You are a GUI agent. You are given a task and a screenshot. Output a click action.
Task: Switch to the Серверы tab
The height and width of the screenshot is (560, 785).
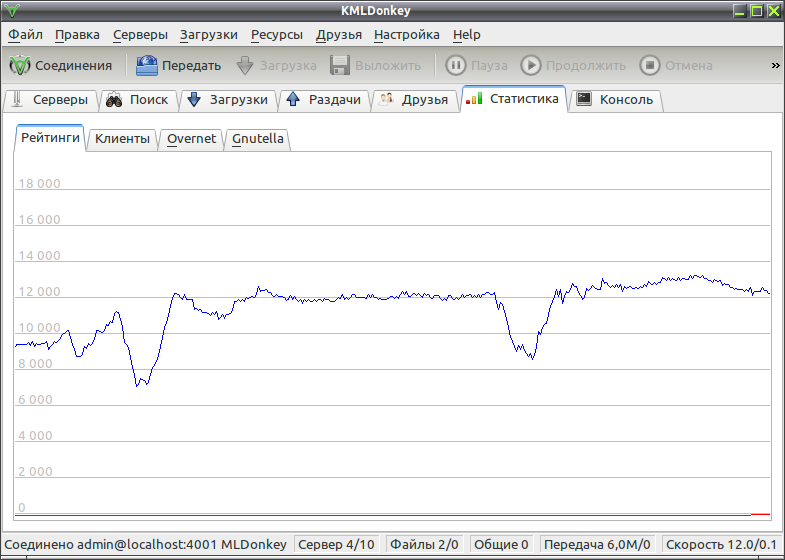click(x=51, y=100)
